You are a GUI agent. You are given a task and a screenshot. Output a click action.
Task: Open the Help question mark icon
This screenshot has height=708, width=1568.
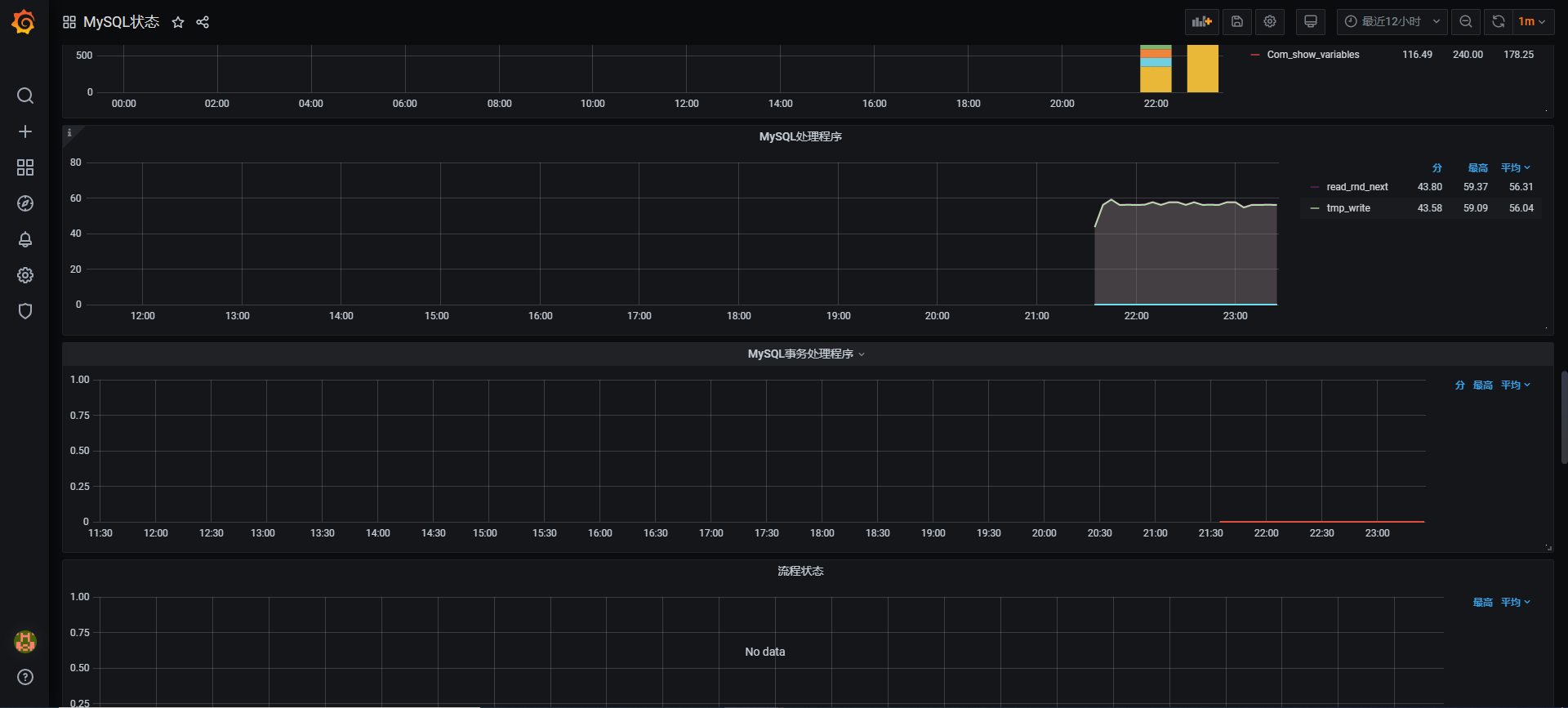coord(25,677)
